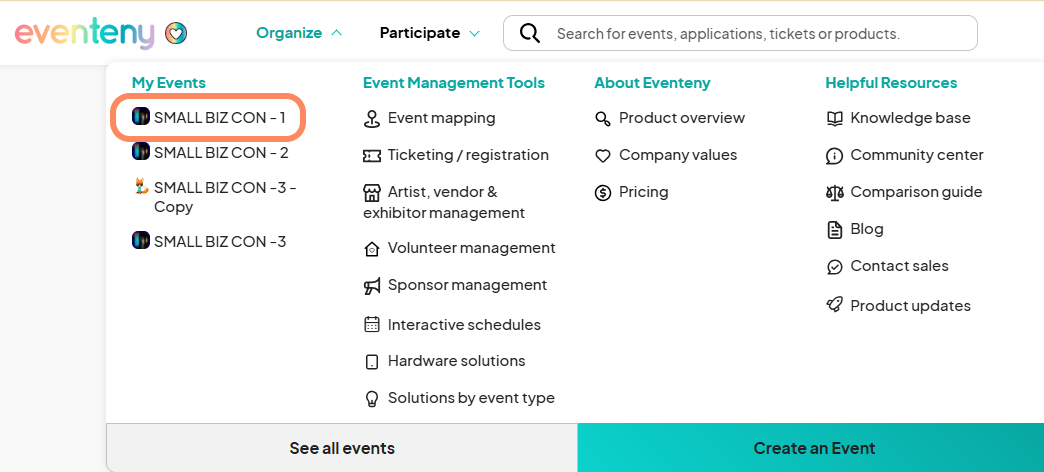Click the Contact sales chat-check icon
This screenshot has width=1044, height=472.
834,267
